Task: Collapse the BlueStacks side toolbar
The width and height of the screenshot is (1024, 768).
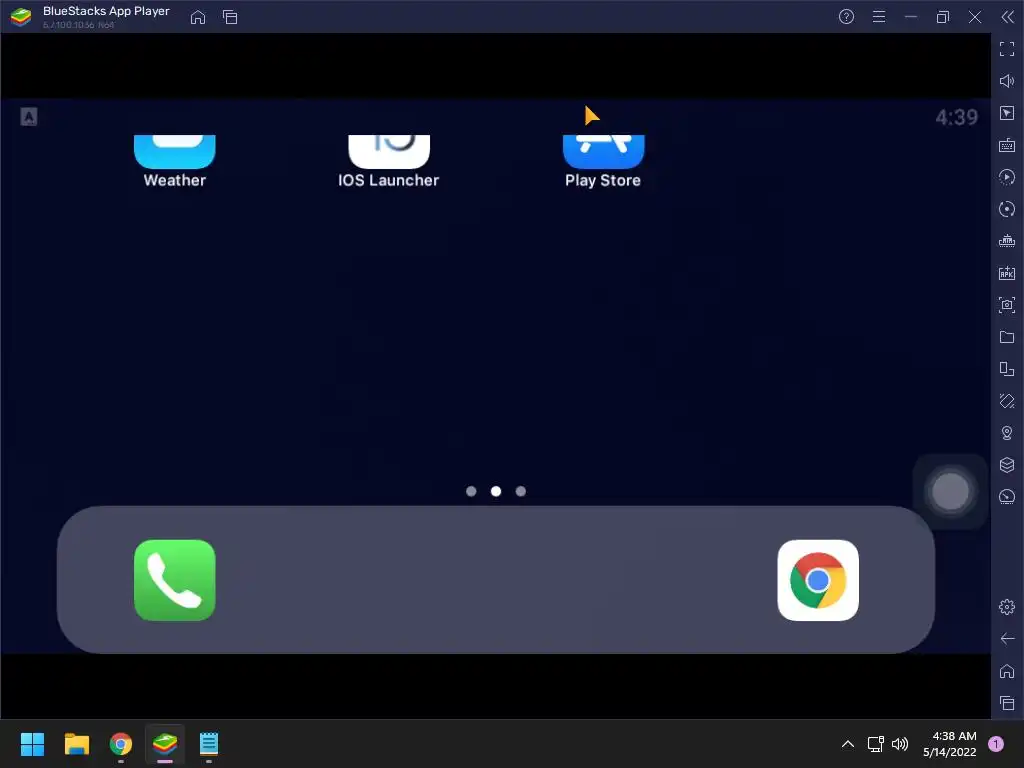Action: pos(1008,17)
